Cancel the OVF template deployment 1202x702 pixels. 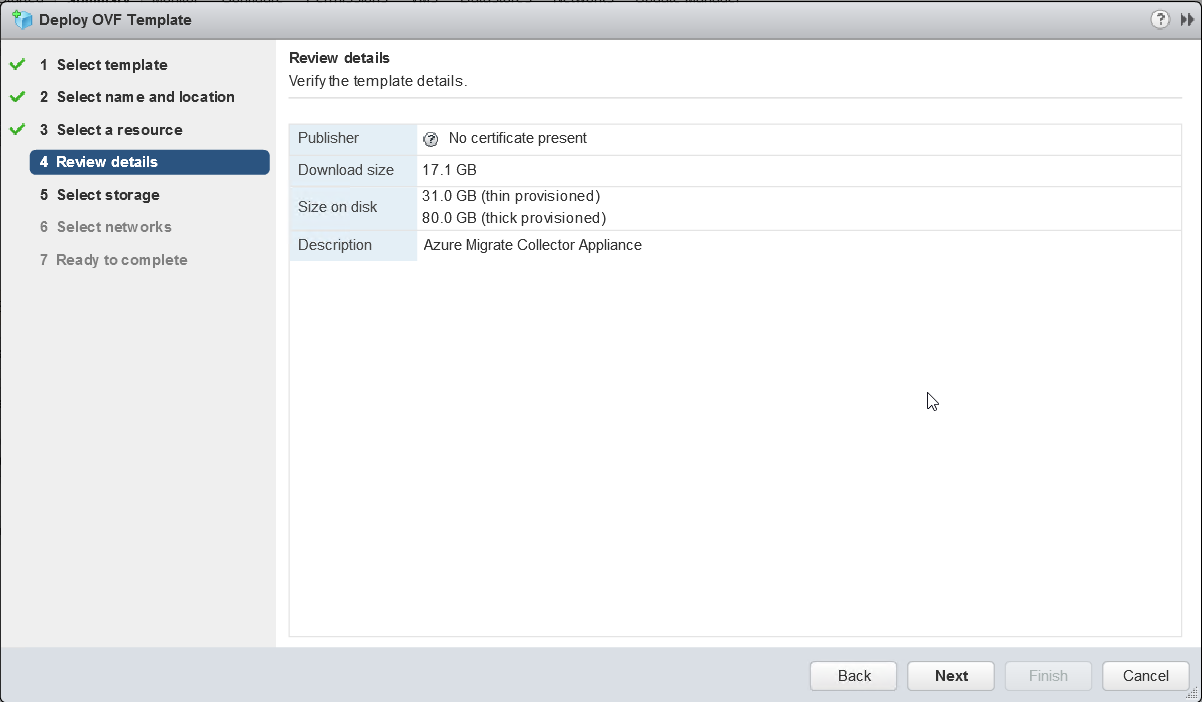tap(1145, 676)
